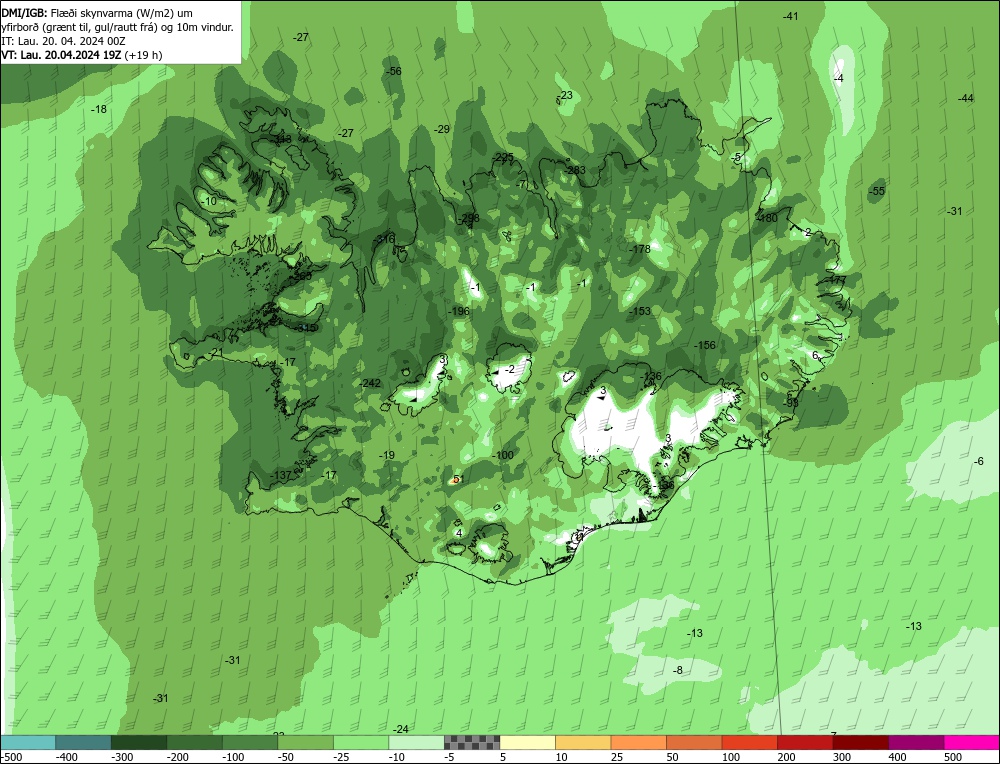The image size is (1000, 764).
Task: Click the 300 tick label on the color scale
Action: coord(841,757)
